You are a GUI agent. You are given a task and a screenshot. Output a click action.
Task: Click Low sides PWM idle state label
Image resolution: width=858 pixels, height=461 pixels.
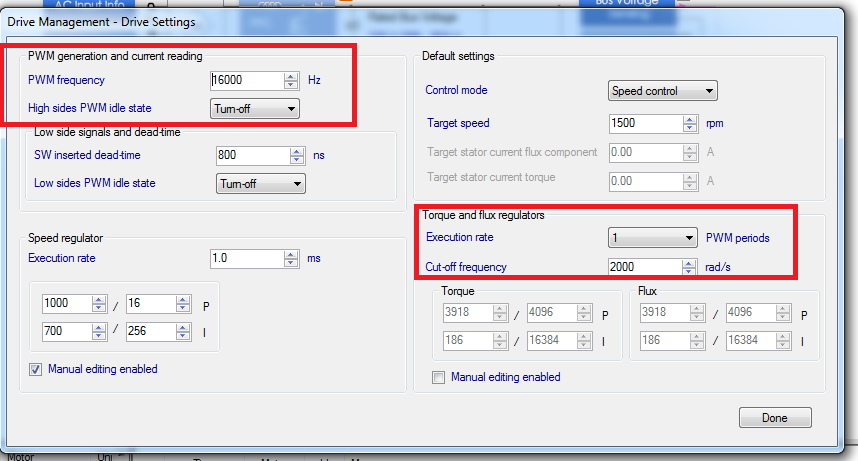click(95, 183)
